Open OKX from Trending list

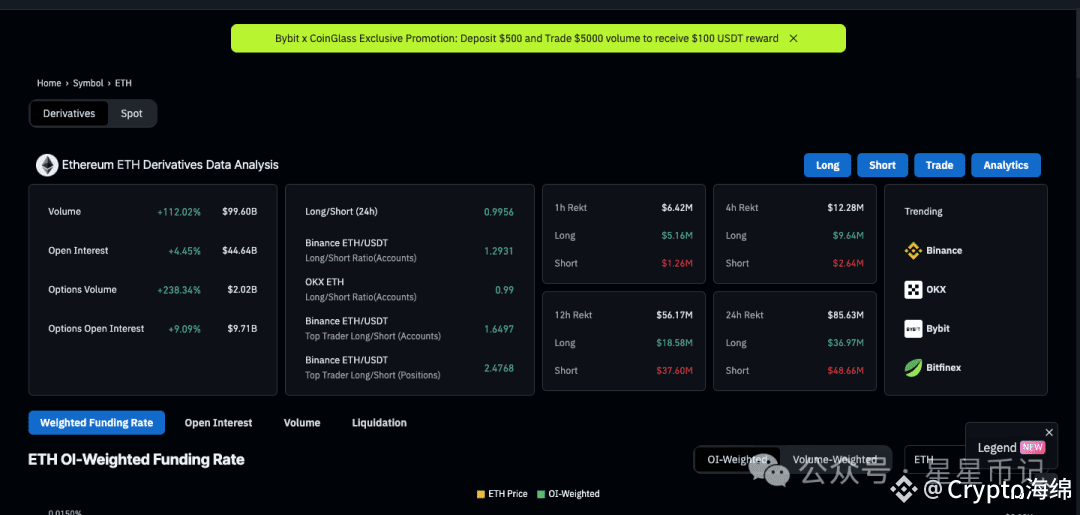(x=925, y=290)
